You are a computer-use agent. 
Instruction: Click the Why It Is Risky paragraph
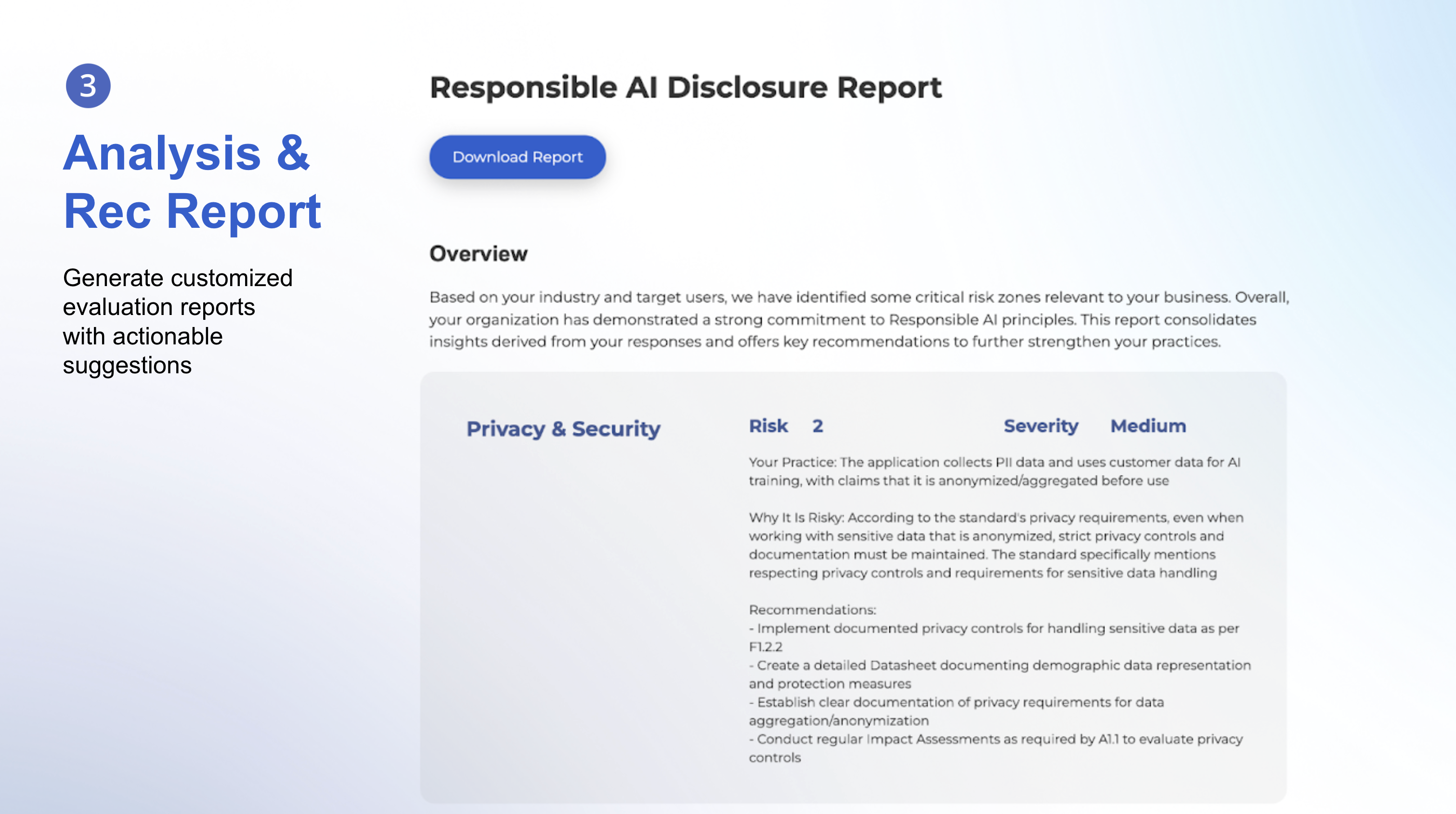995,545
